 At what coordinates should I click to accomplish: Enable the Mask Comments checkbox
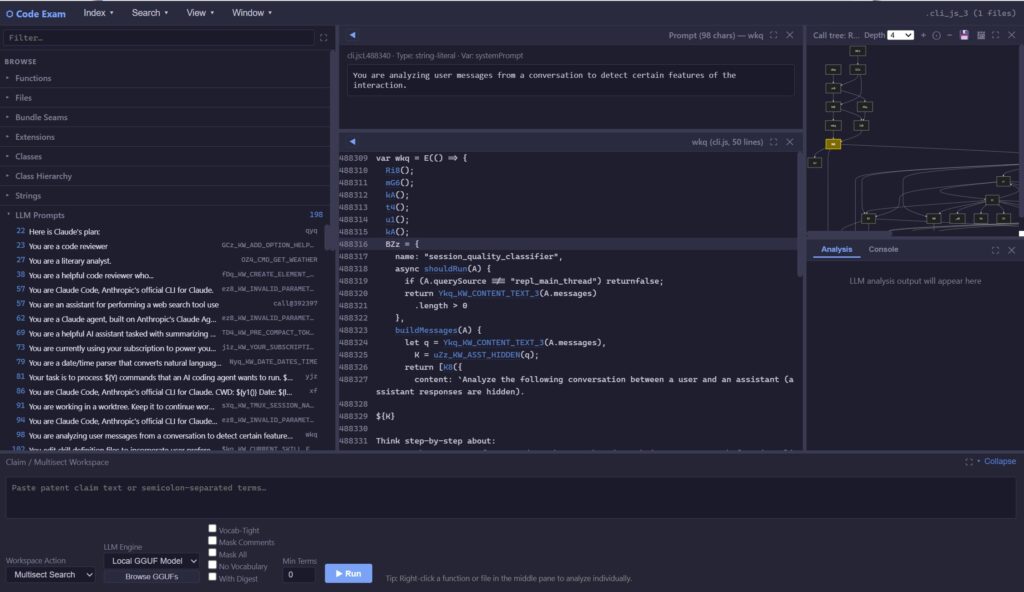click(212, 541)
